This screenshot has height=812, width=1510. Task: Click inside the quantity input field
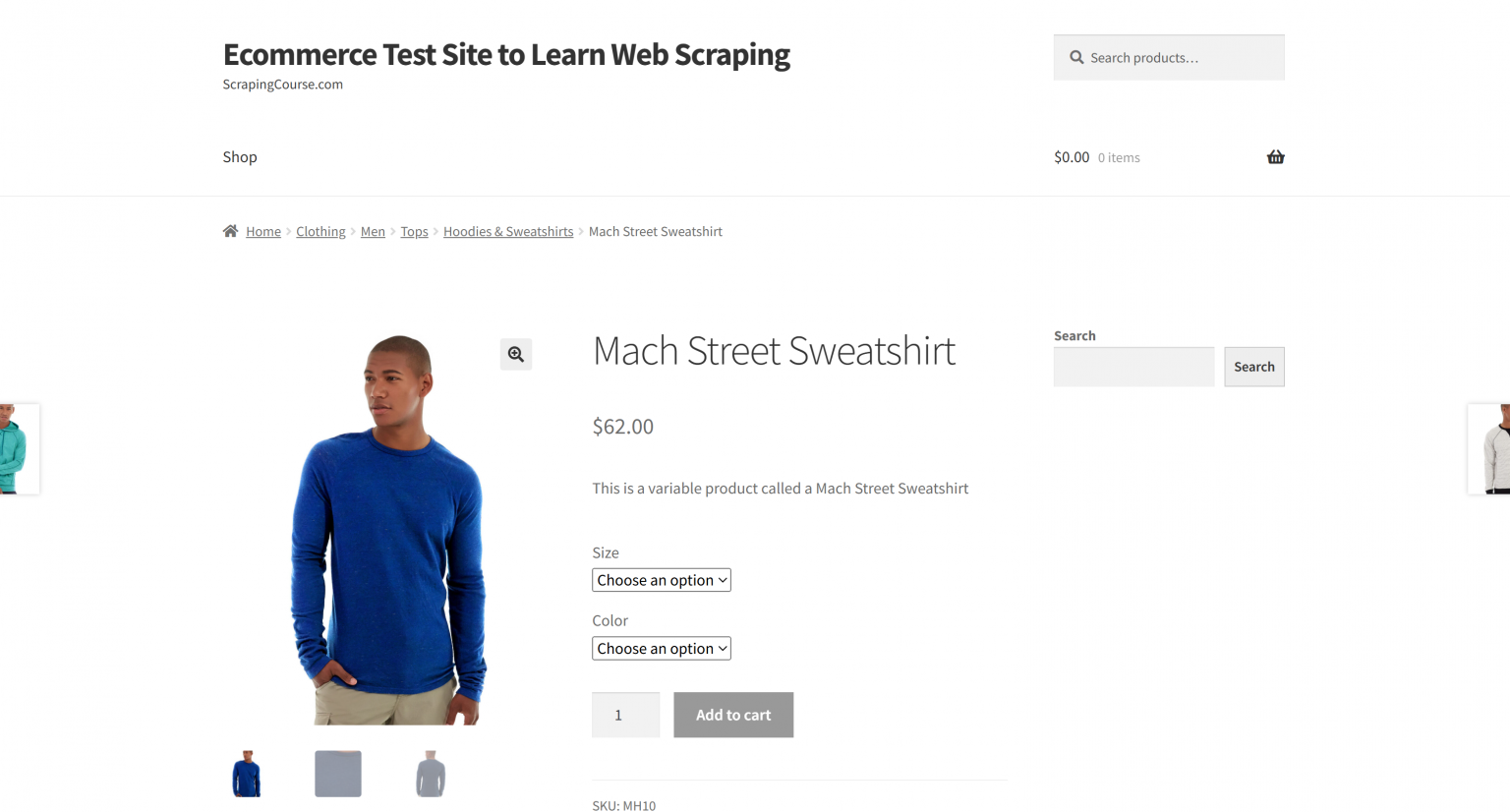click(x=625, y=715)
